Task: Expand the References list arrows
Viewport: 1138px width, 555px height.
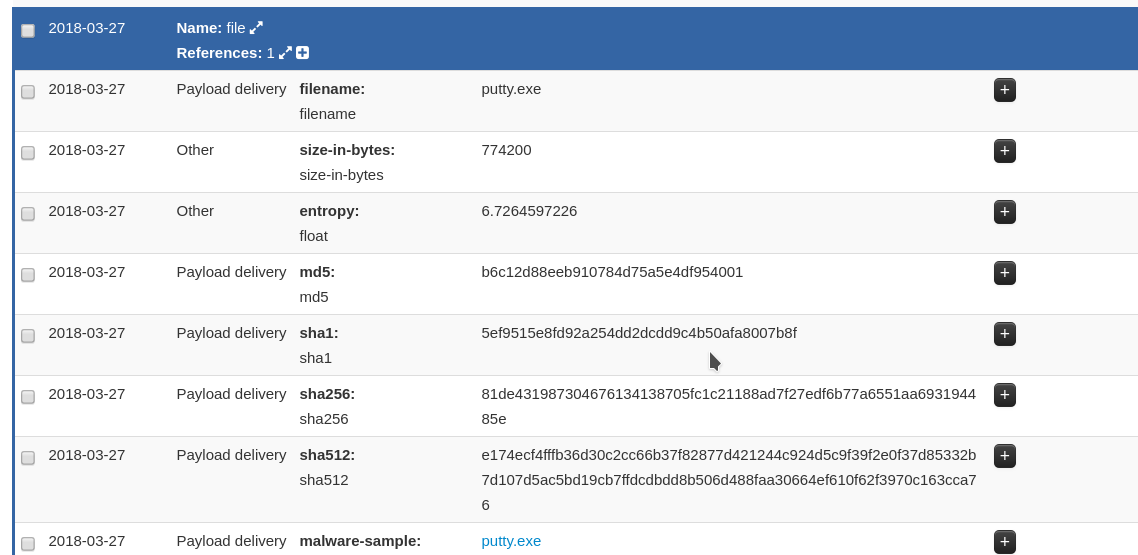Action: pos(285,53)
